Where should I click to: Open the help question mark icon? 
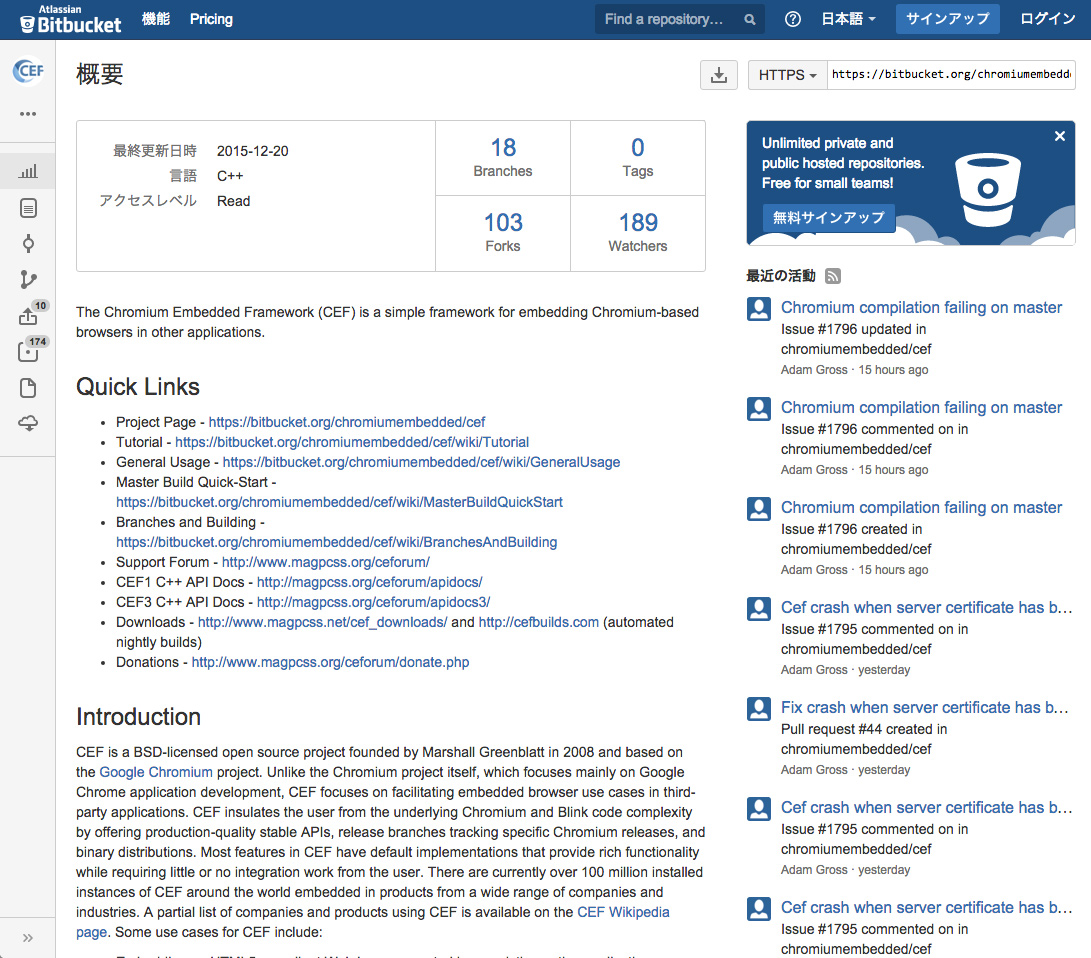(793, 19)
